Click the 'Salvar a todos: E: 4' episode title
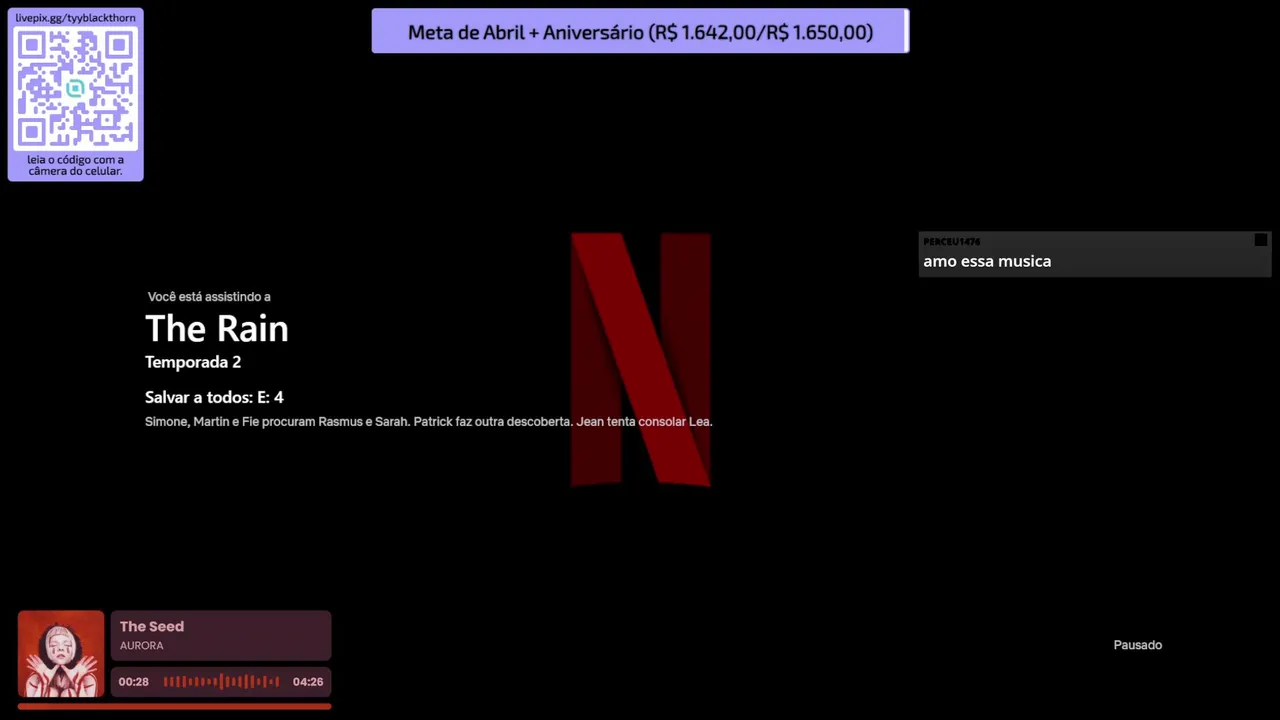Screen dimensions: 1280x720 214,397
